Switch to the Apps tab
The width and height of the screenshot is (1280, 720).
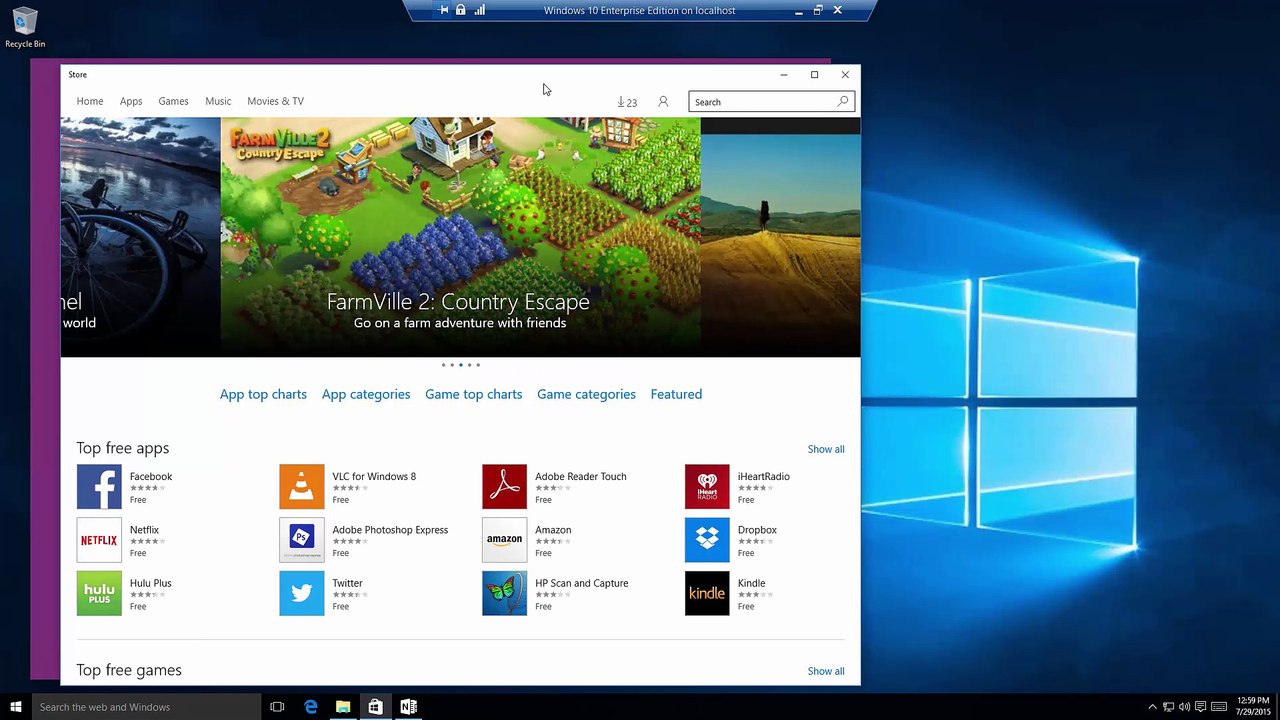click(131, 101)
